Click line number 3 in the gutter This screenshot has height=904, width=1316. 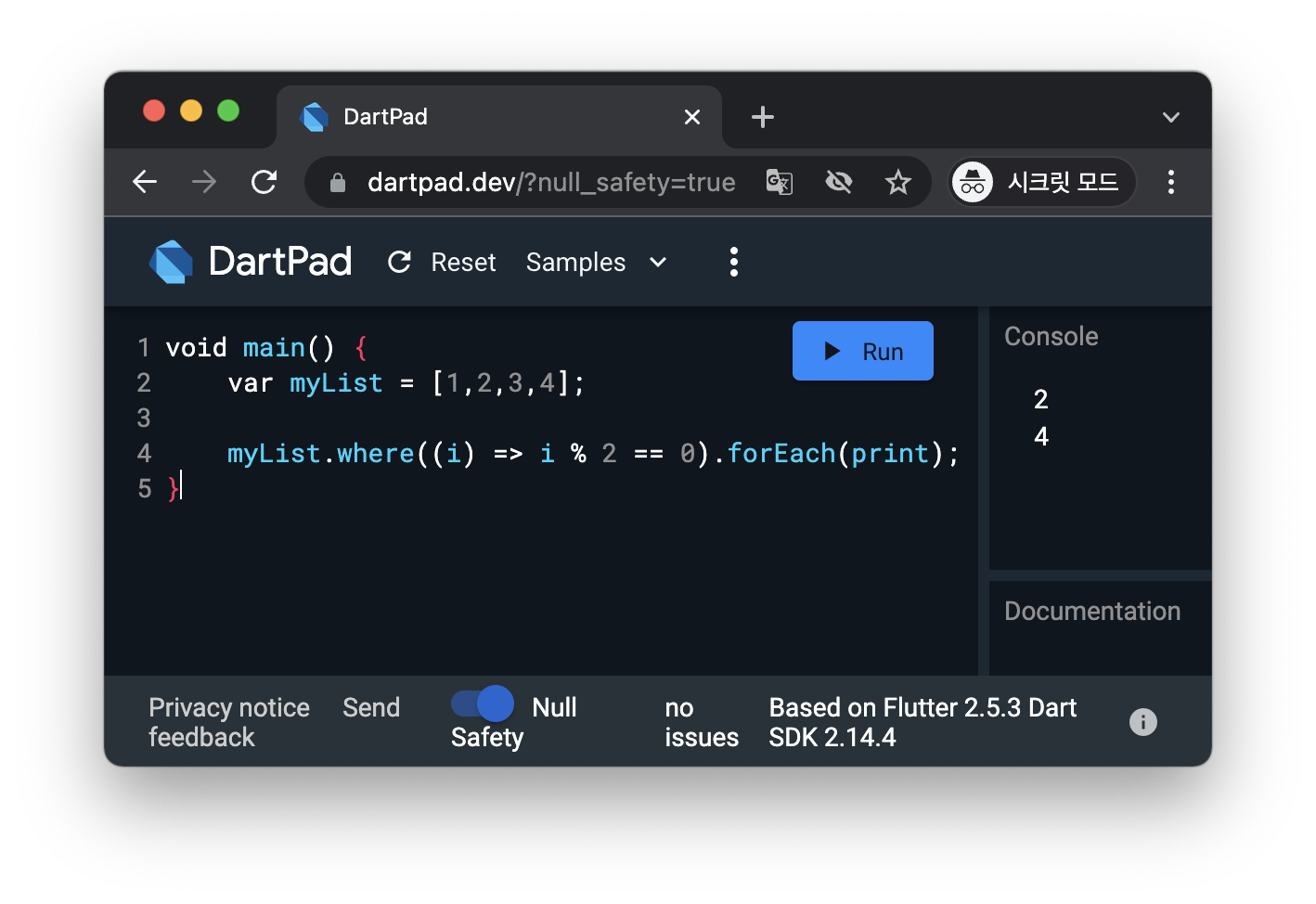[144, 419]
